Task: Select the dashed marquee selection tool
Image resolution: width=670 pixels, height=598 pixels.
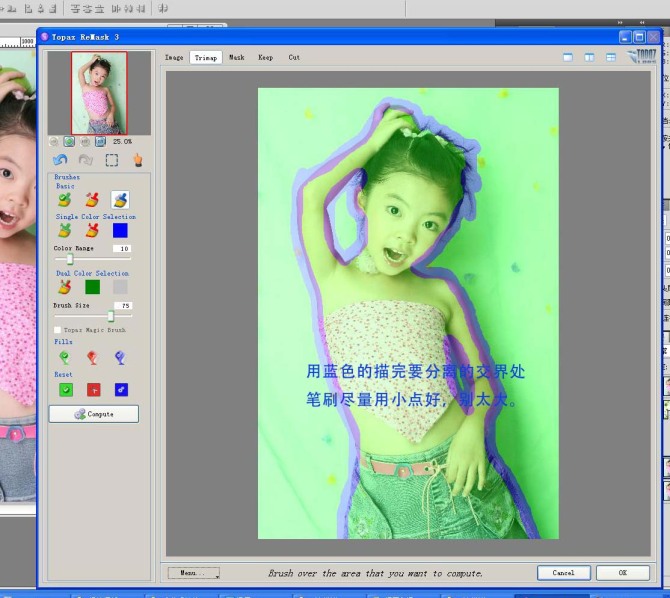Action: (x=112, y=160)
